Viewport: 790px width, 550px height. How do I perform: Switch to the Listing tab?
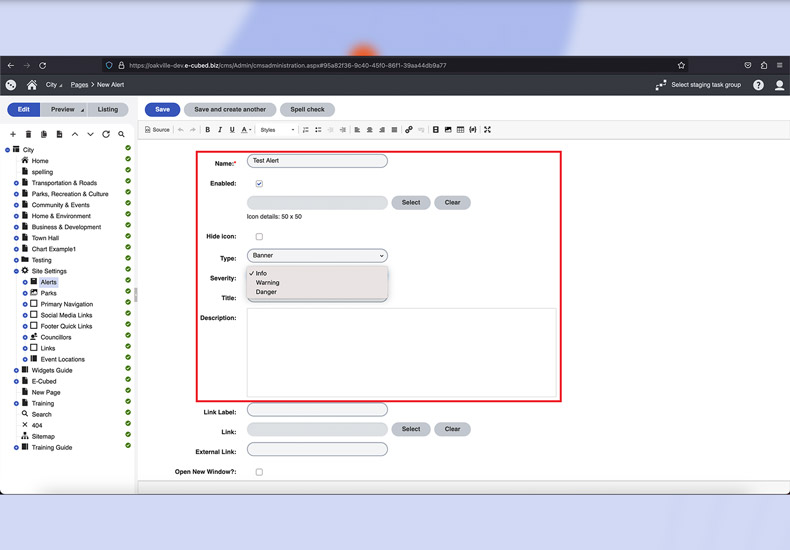[107, 110]
